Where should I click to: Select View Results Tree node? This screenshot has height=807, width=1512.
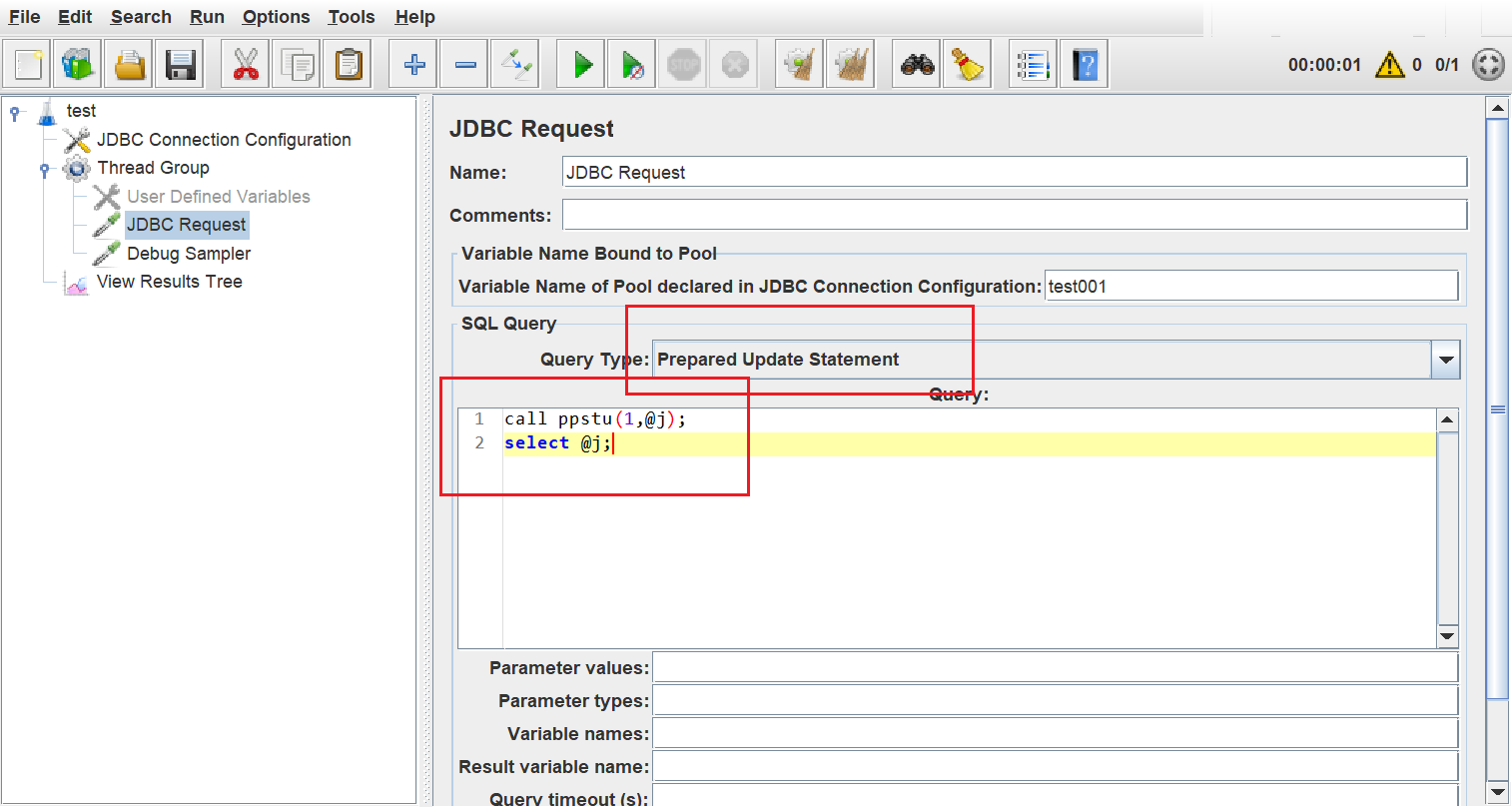click(x=169, y=282)
